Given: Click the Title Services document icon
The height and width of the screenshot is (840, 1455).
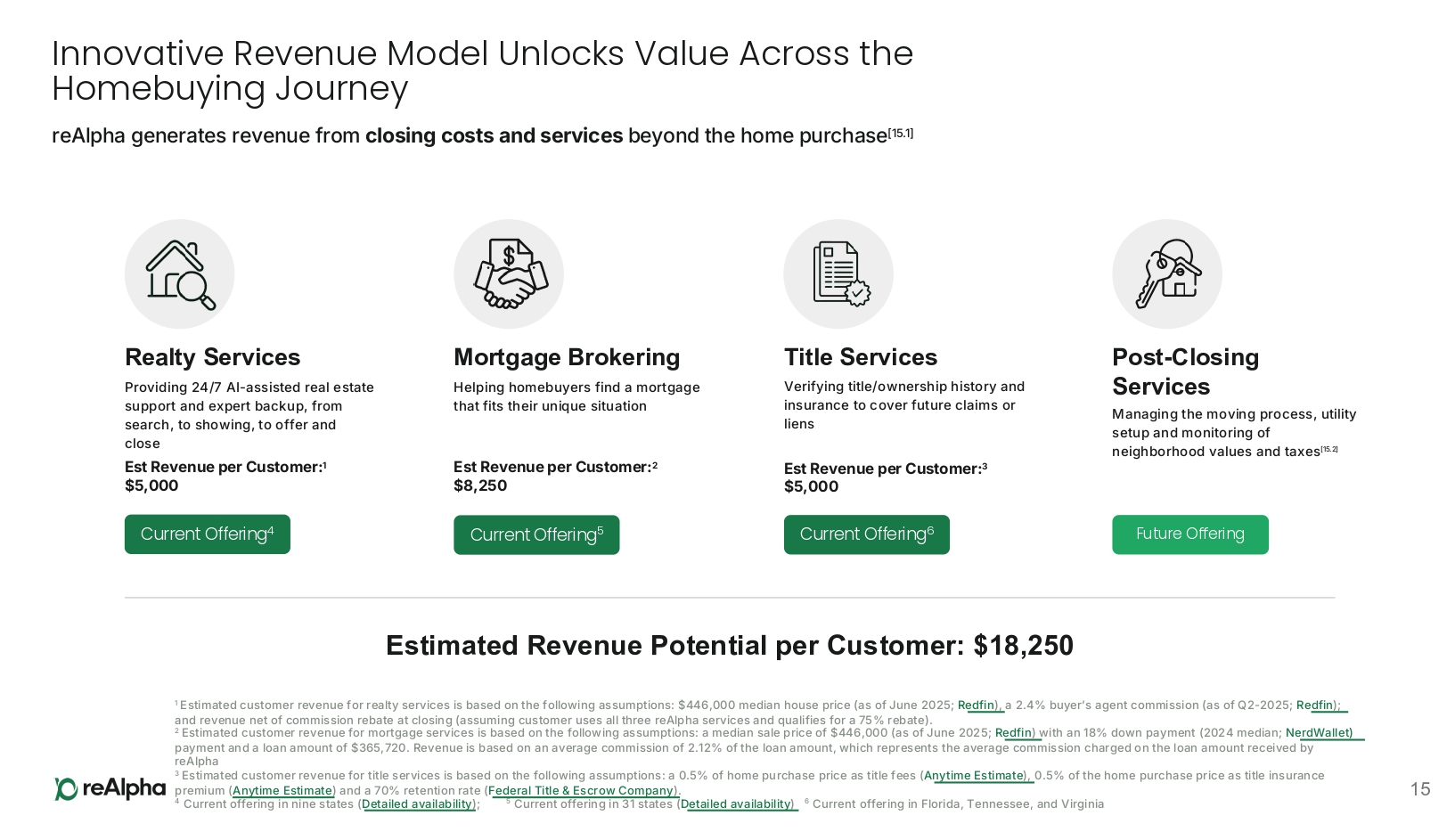Looking at the screenshot, I should pos(838,274).
